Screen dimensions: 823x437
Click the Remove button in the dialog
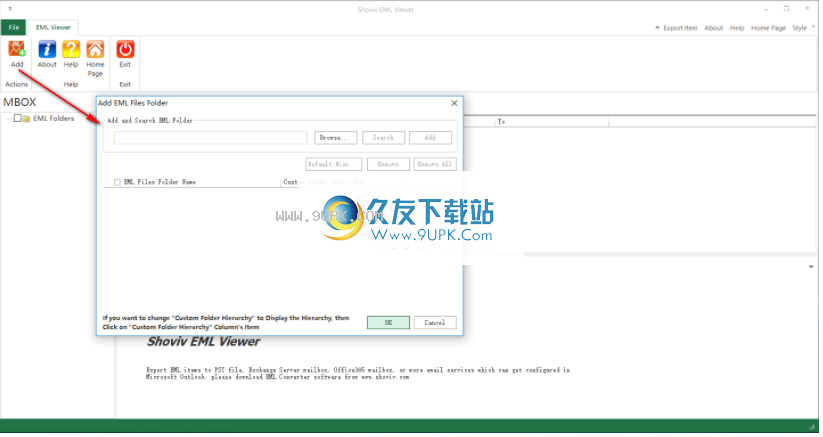click(x=388, y=164)
